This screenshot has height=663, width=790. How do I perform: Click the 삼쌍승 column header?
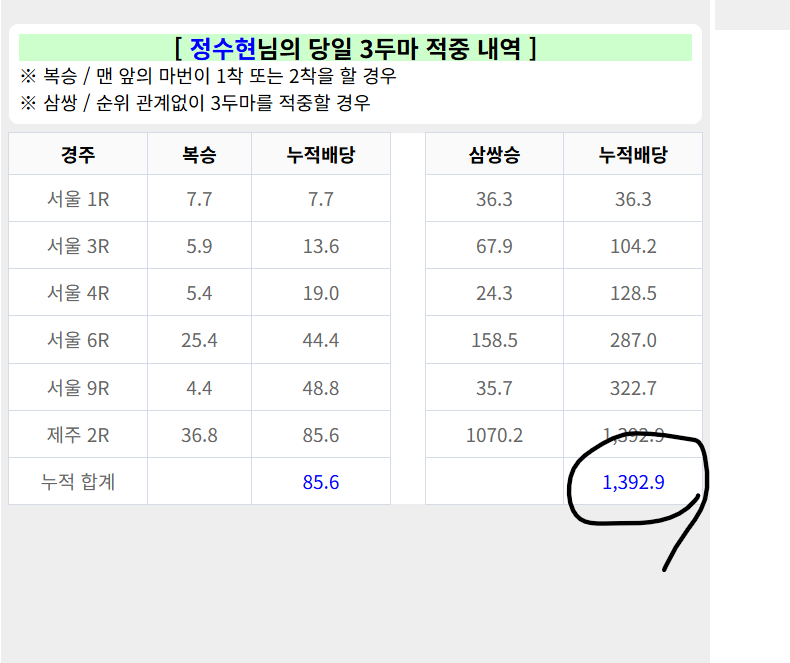pyautogui.click(x=494, y=154)
